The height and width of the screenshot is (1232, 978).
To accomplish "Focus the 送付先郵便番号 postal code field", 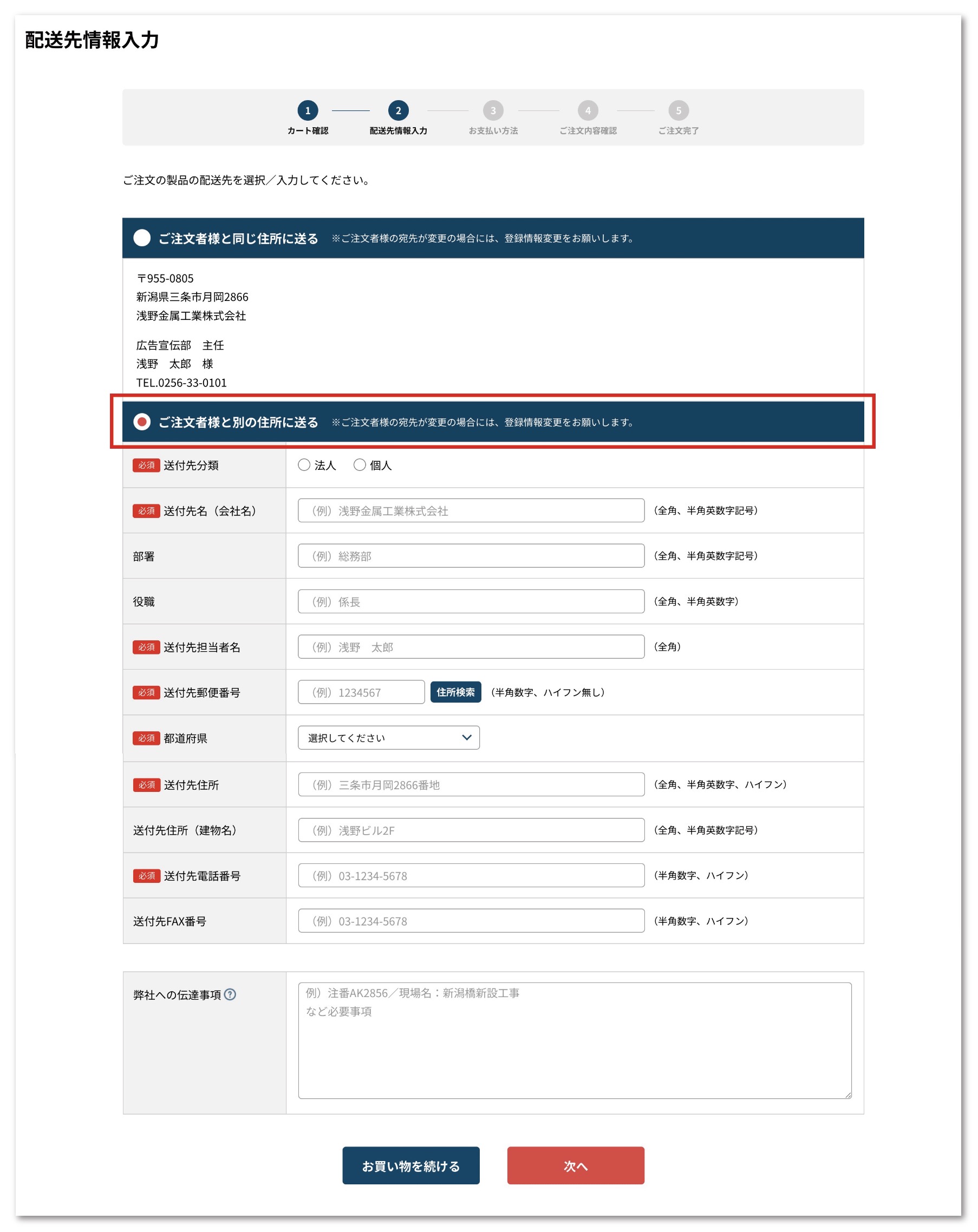I will pos(361,692).
